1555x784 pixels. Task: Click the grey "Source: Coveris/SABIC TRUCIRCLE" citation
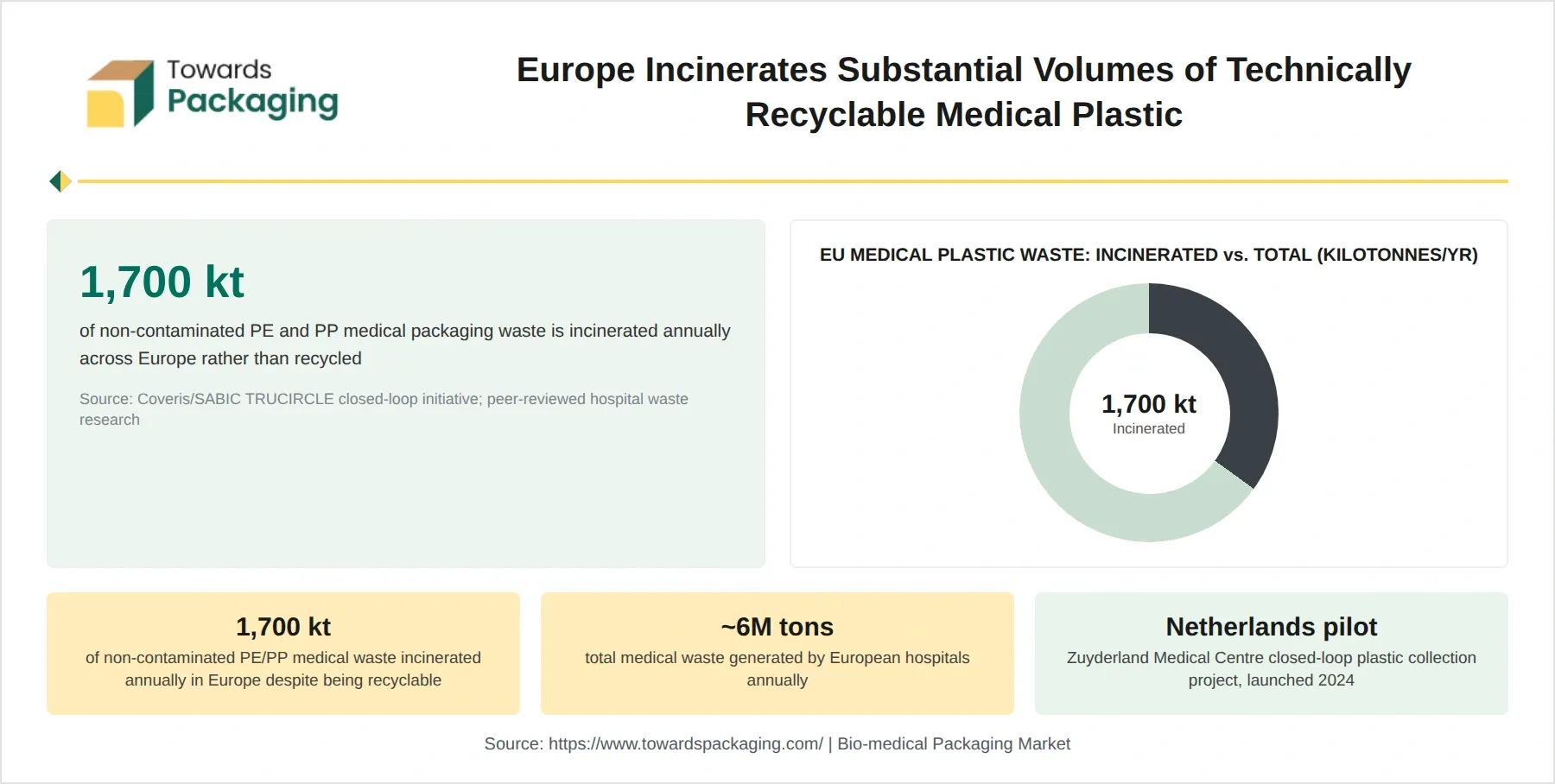pos(384,409)
